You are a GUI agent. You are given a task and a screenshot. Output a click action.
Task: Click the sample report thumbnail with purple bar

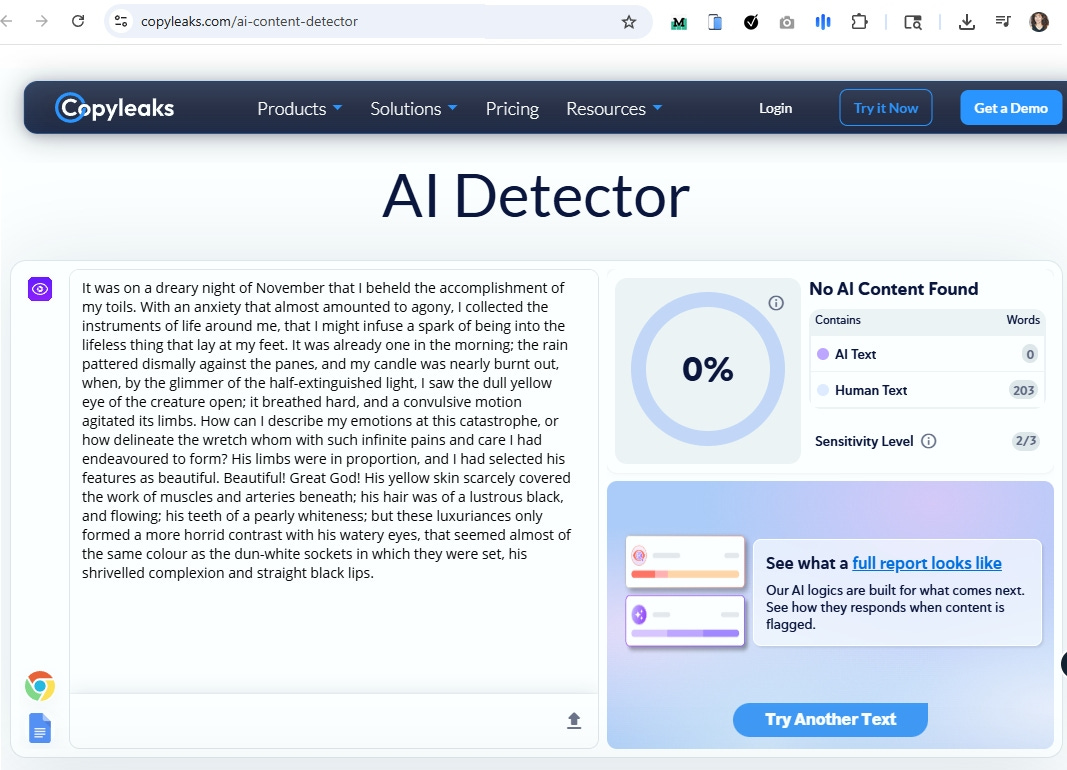click(685, 621)
